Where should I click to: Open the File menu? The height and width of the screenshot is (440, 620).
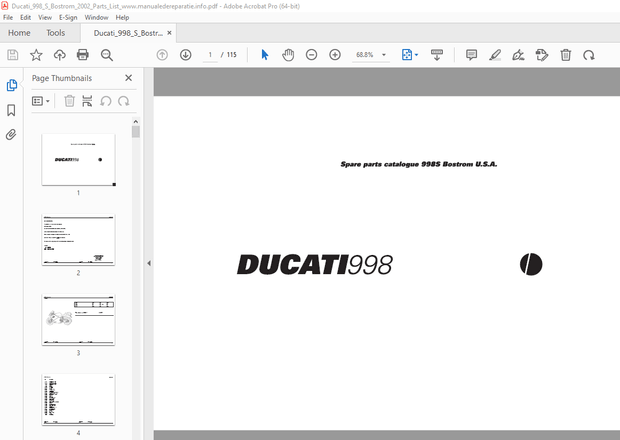coord(8,17)
